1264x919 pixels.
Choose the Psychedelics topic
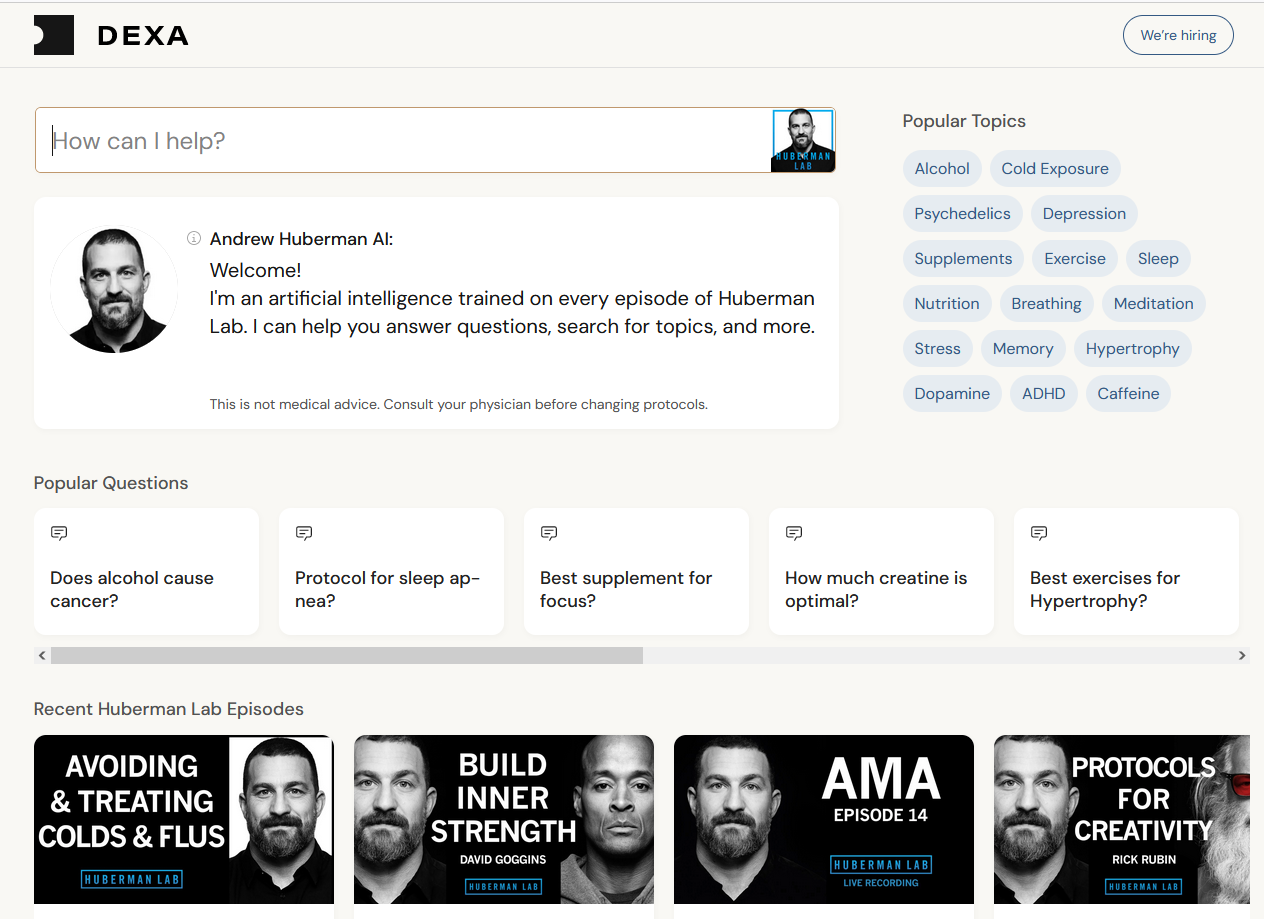coord(962,213)
